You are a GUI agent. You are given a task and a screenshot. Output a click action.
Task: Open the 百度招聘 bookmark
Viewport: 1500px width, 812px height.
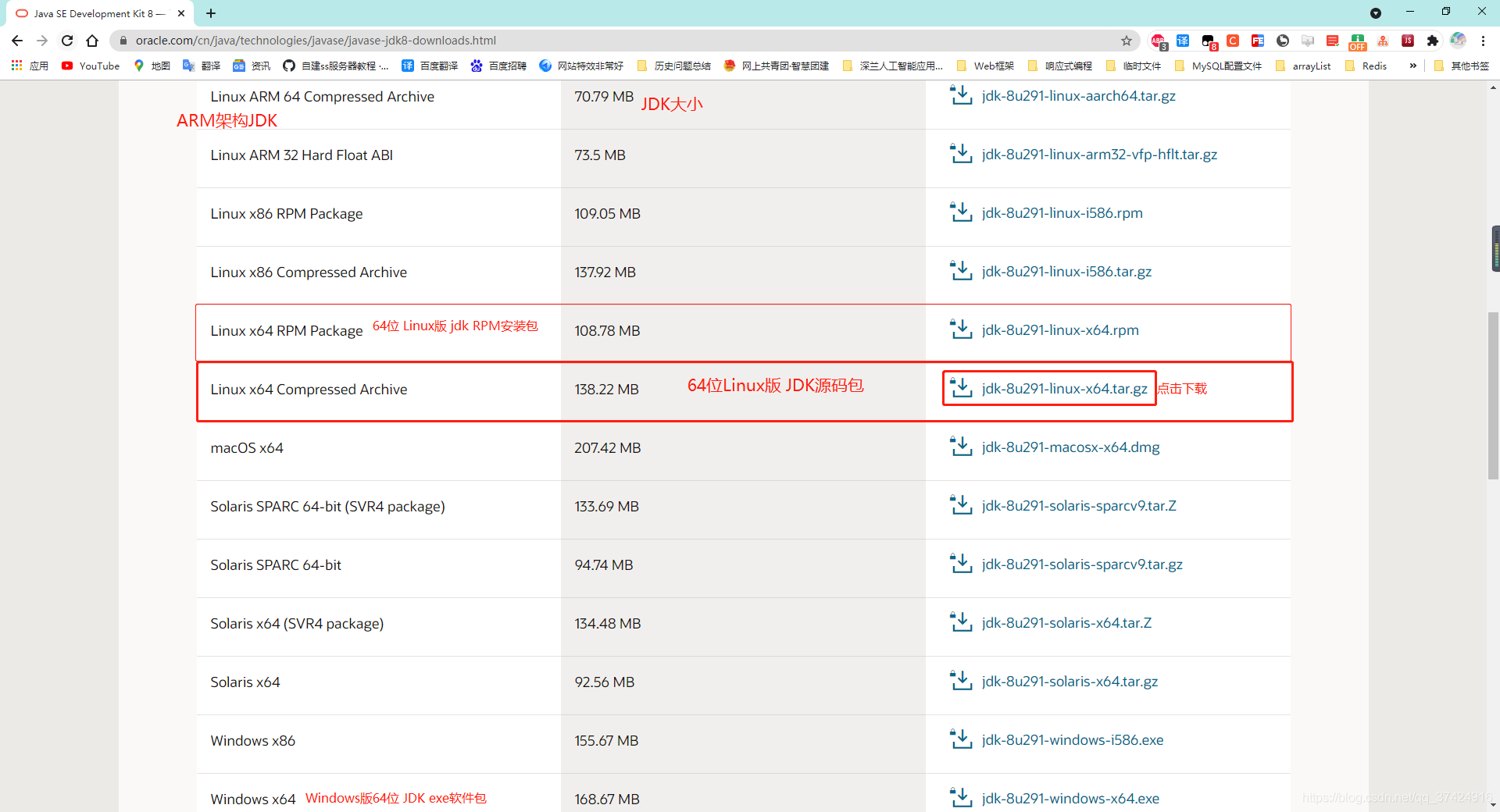click(498, 66)
